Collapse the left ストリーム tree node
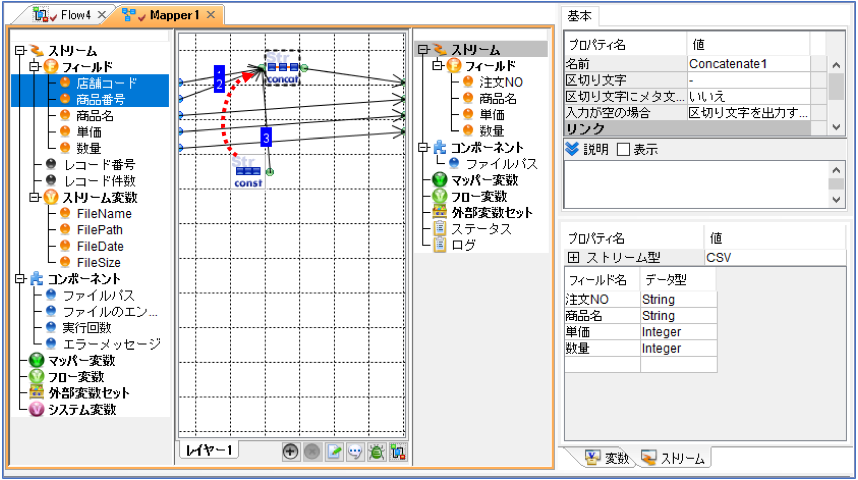Viewport: 858px width, 480px height. click(x=20, y=50)
